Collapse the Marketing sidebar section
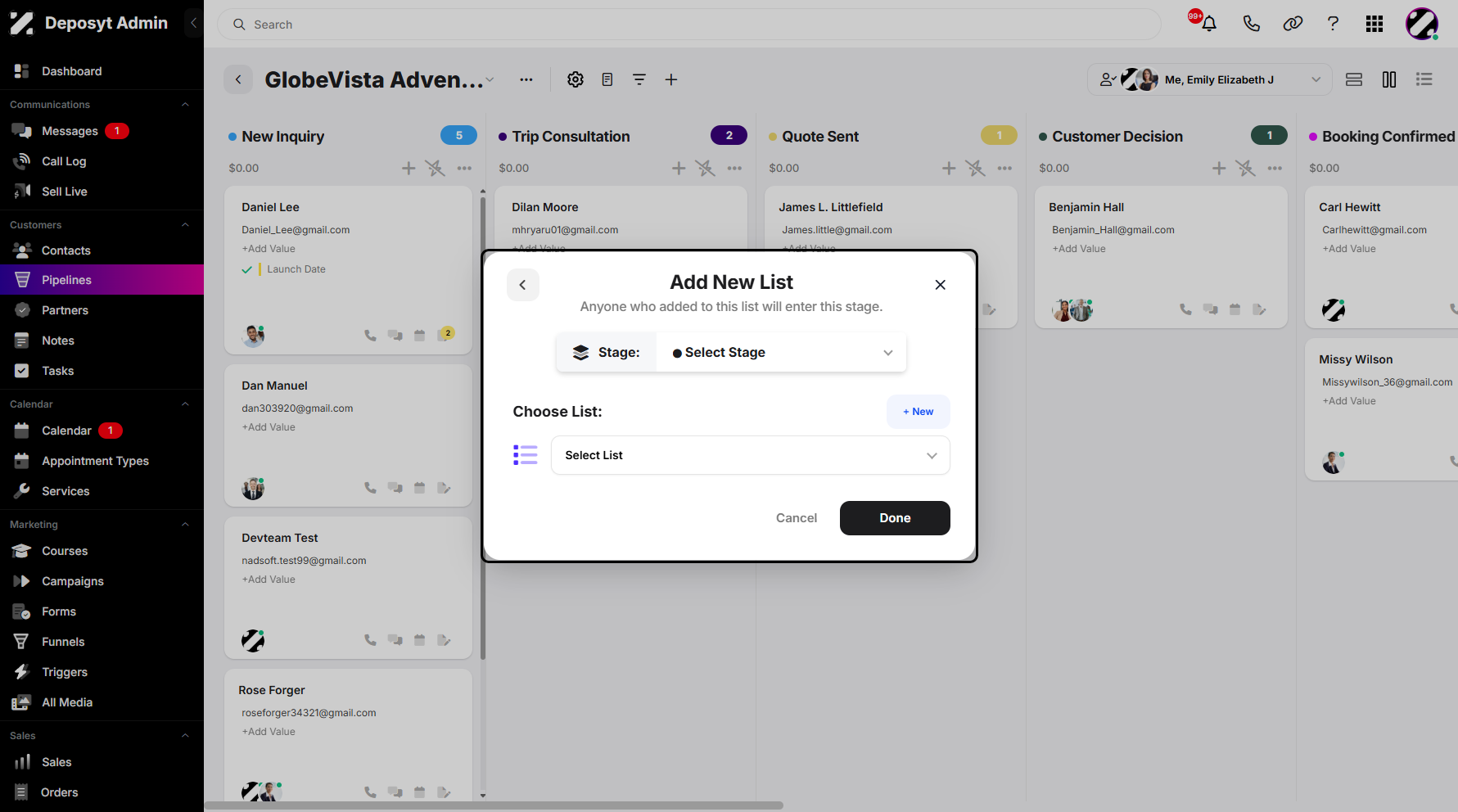Viewport: 1458px width, 812px height. tap(185, 525)
